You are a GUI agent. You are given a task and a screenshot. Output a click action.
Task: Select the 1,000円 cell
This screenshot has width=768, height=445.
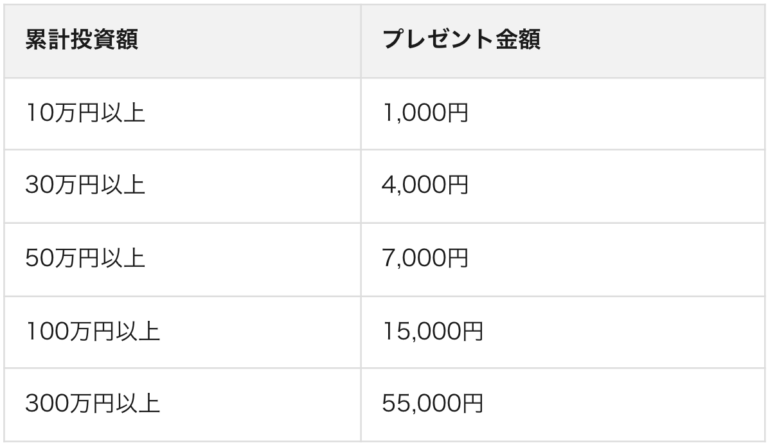pos(425,113)
